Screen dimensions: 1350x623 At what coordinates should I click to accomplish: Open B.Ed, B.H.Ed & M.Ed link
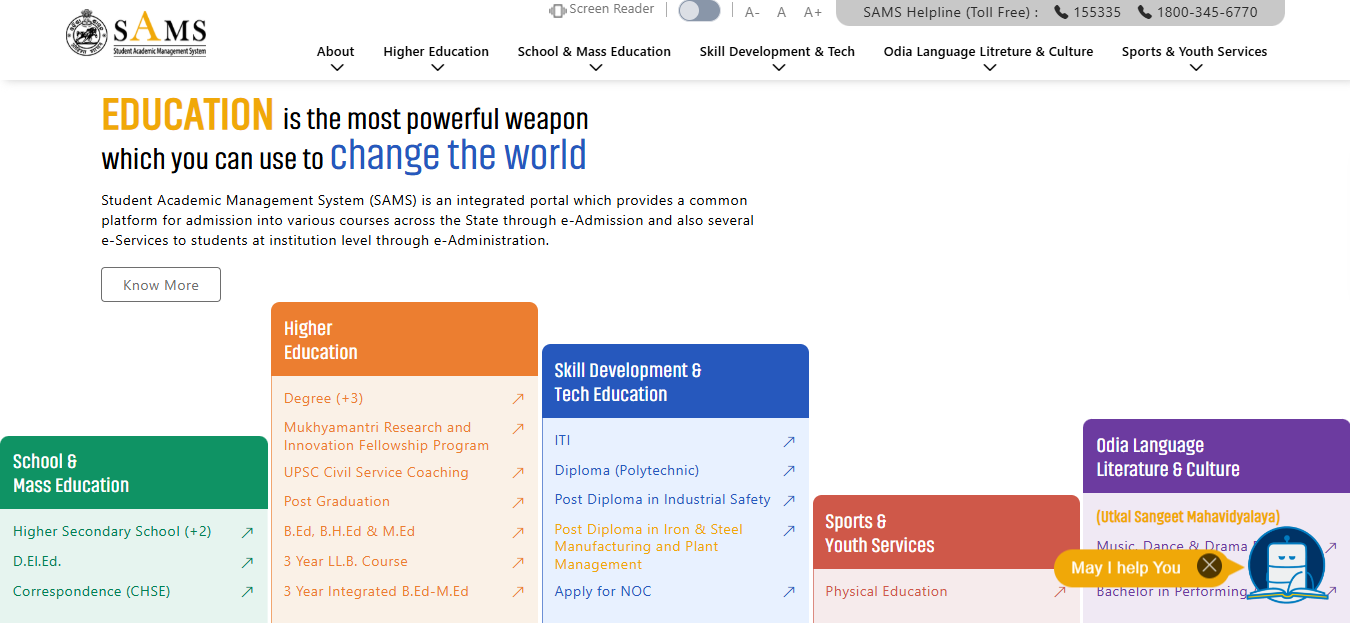349,531
